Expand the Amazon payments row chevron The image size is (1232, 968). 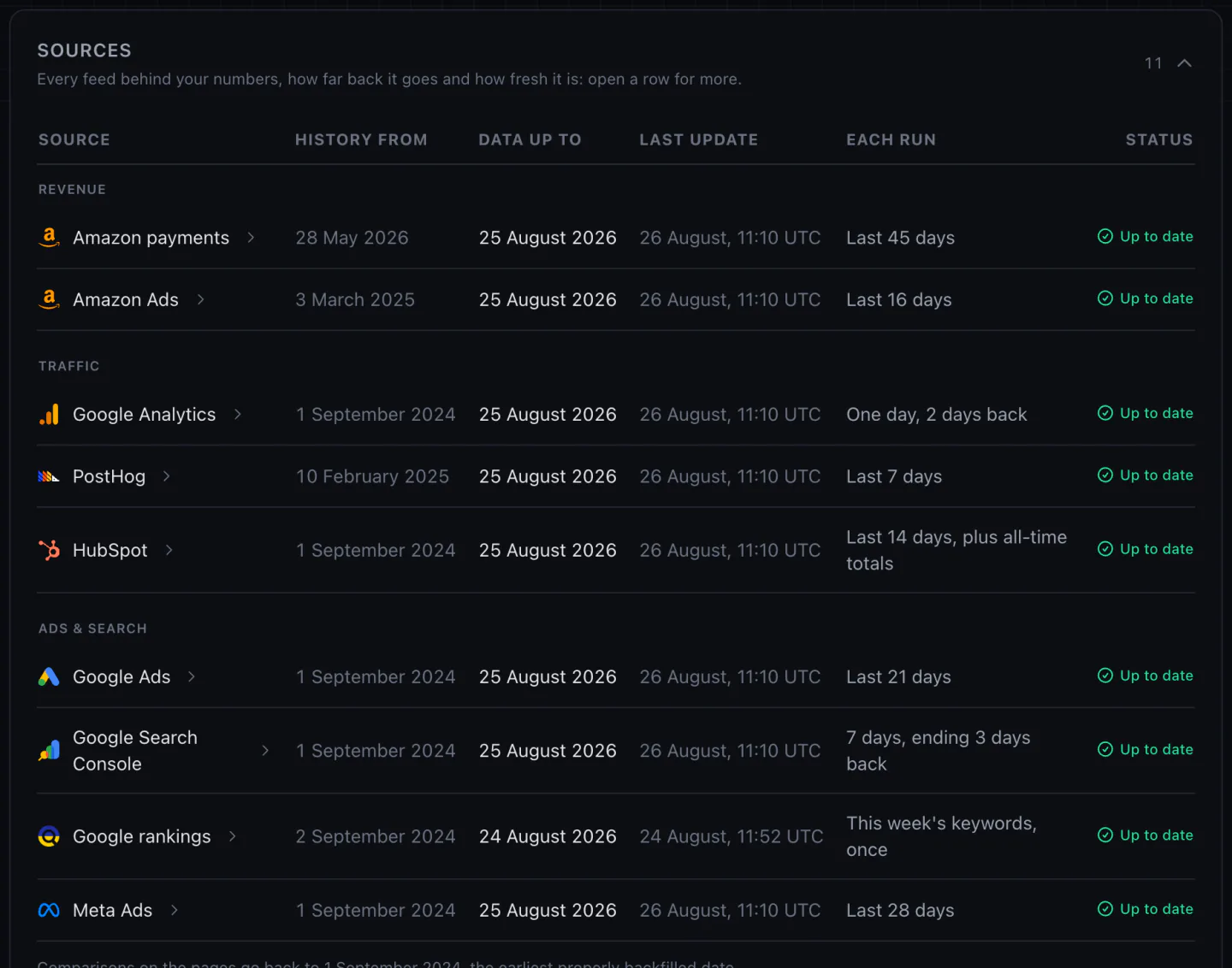[251, 238]
